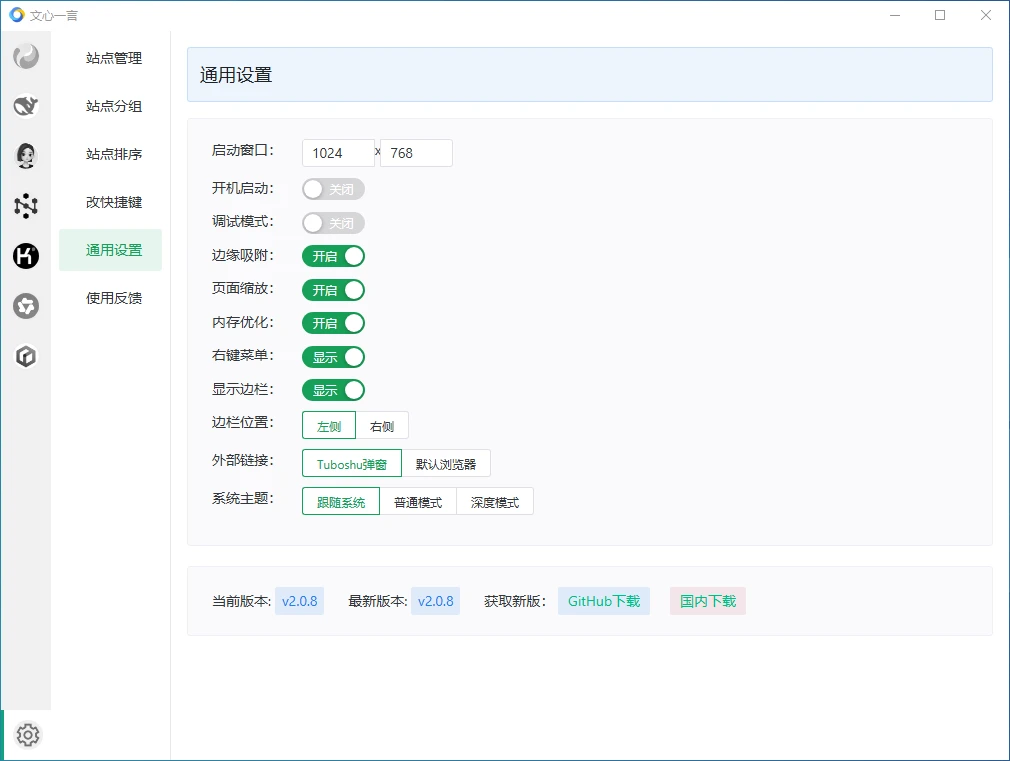Click the startup window width field 1024
This screenshot has width=1010, height=761.
coord(338,153)
